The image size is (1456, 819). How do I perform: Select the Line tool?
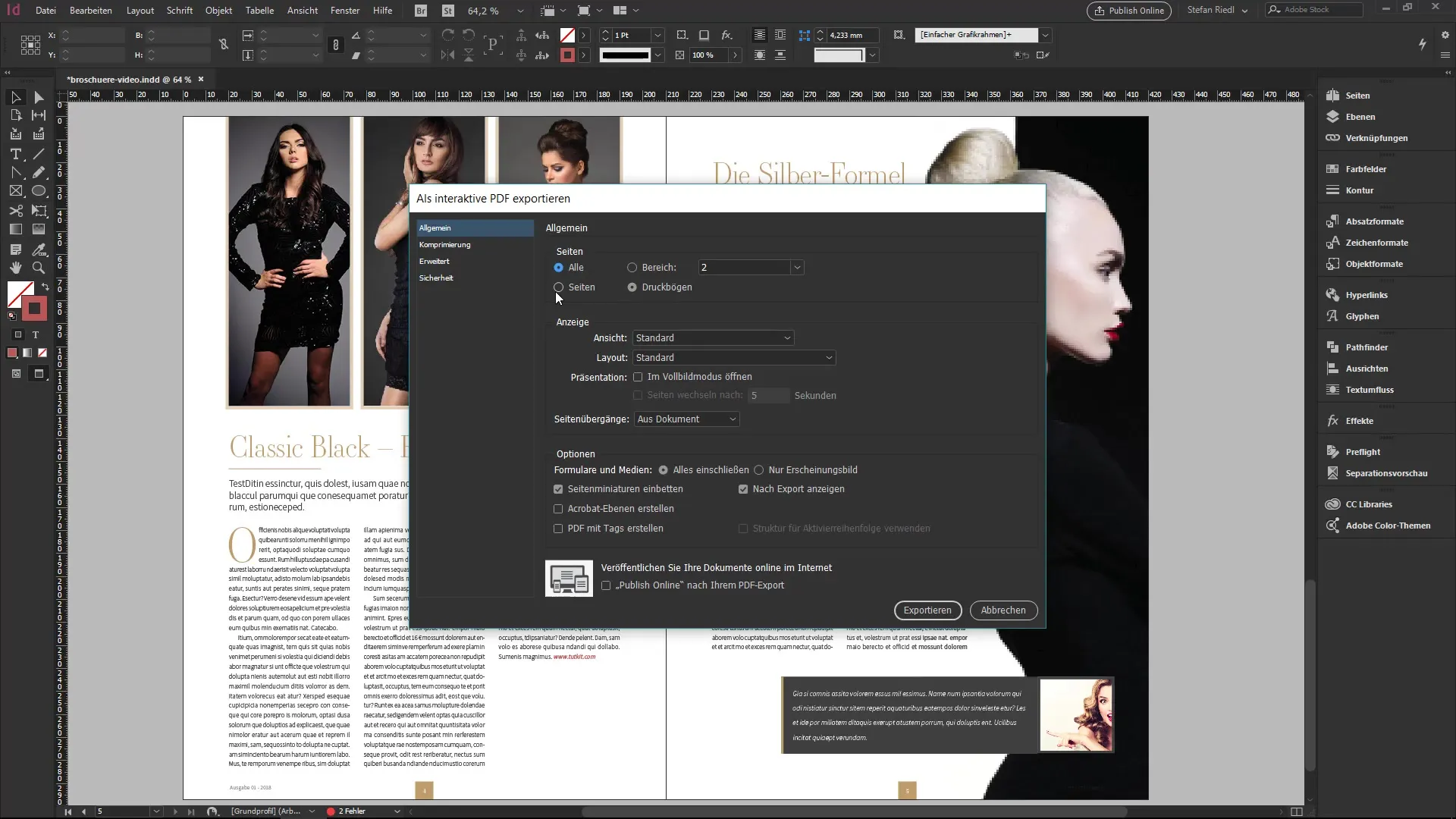(39, 154)
